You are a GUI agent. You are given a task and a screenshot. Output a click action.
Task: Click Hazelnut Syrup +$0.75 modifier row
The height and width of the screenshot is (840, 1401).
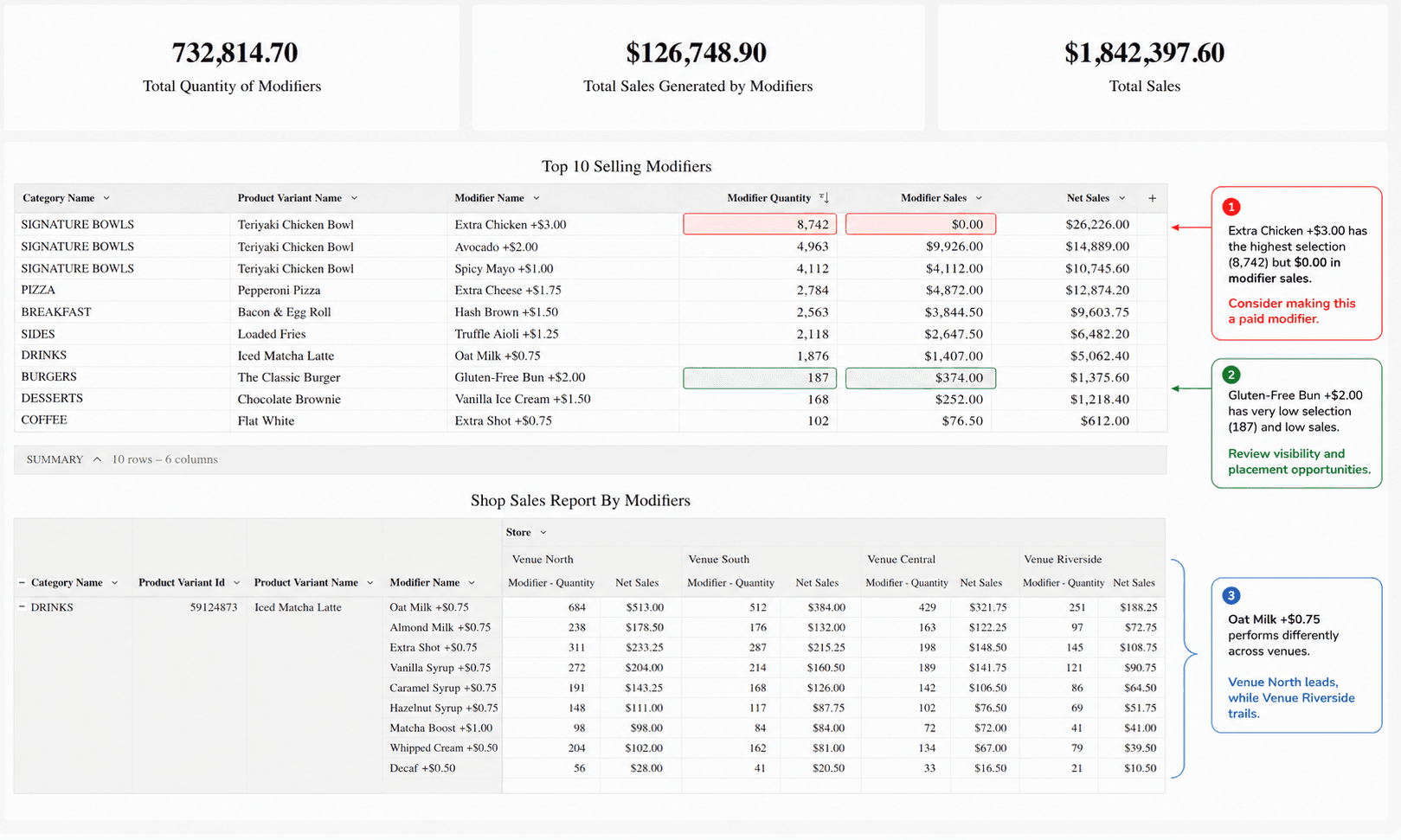443,708
